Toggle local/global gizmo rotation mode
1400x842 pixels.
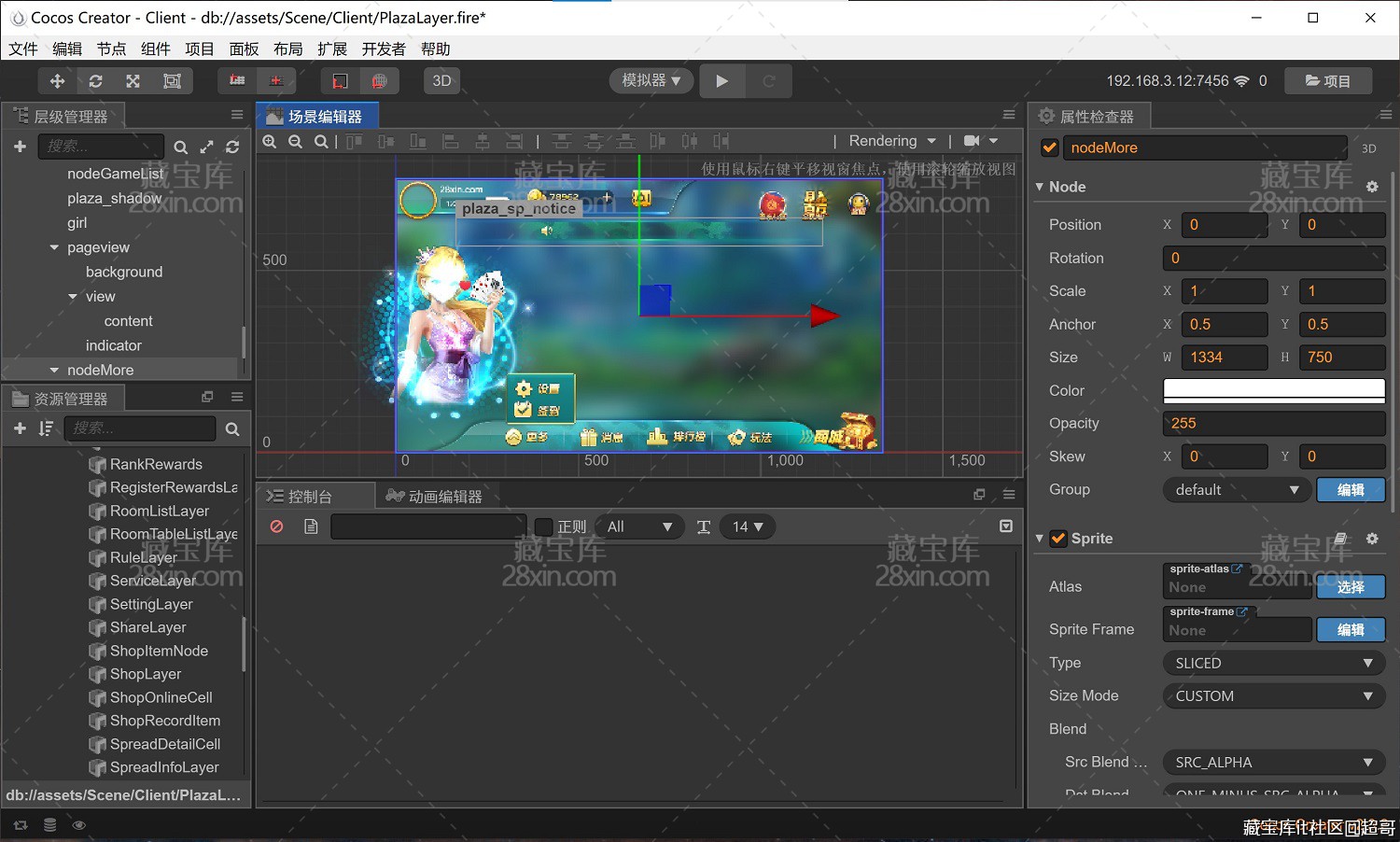tap(276, 81)
